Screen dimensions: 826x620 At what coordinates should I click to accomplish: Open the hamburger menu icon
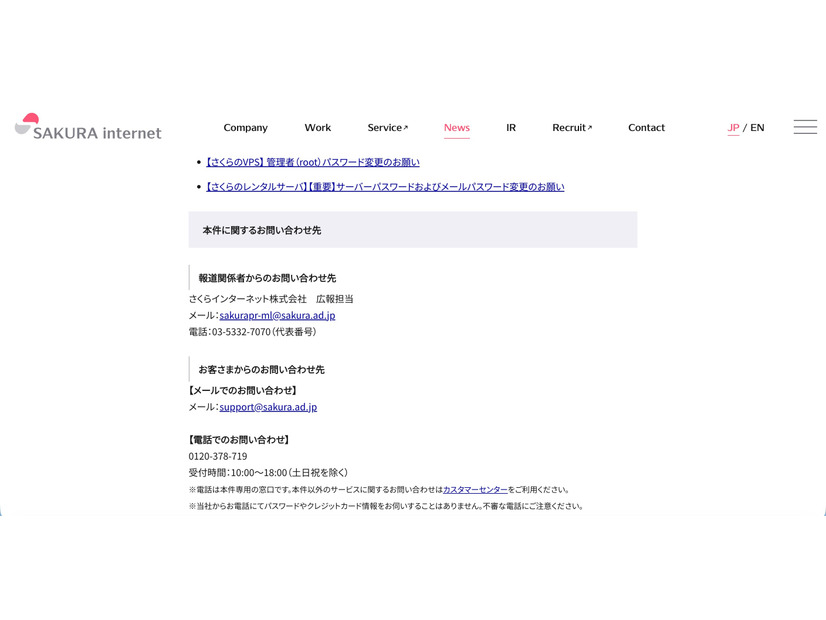(805, 127)
